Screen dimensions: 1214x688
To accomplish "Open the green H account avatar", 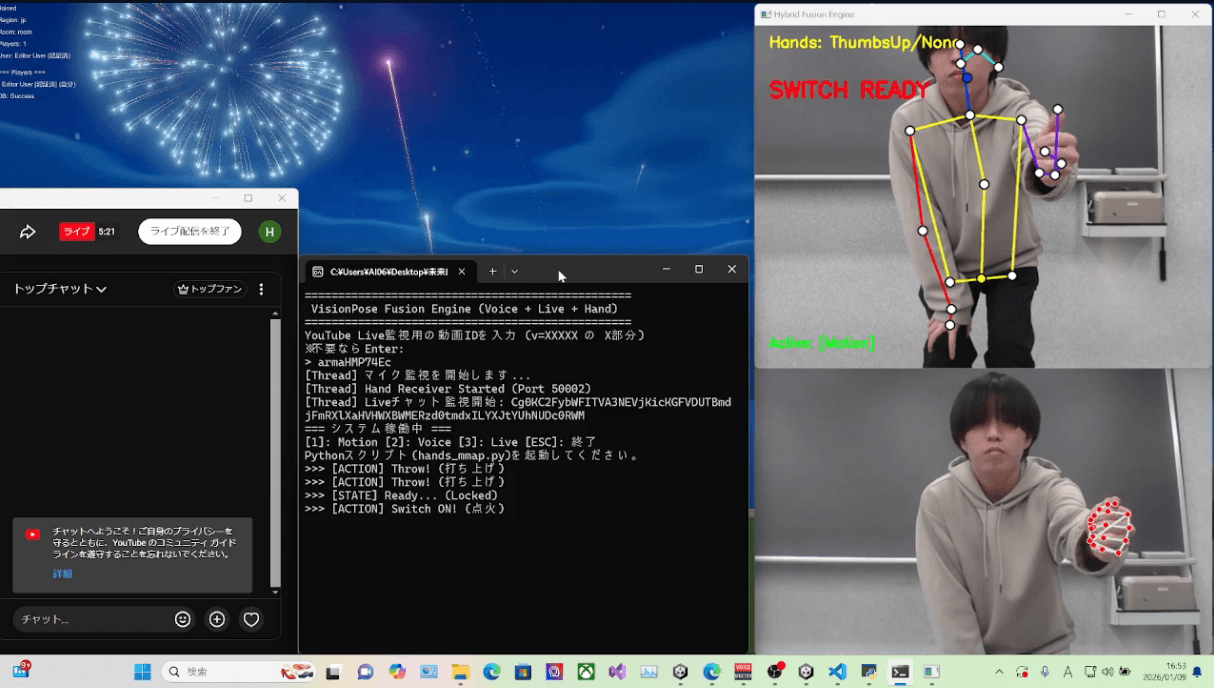I will [268, 232].
